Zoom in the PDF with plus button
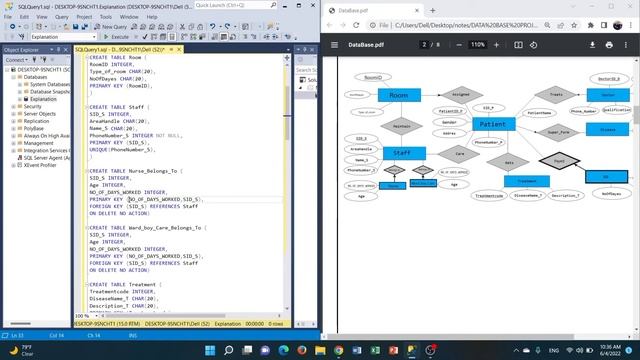The height and width of the screenshot is (360, 640). click(496, 45)
